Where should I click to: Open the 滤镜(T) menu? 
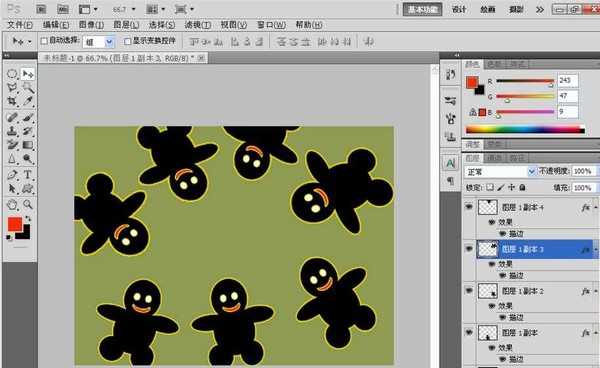pyautogui.click(x=197, y=25)
